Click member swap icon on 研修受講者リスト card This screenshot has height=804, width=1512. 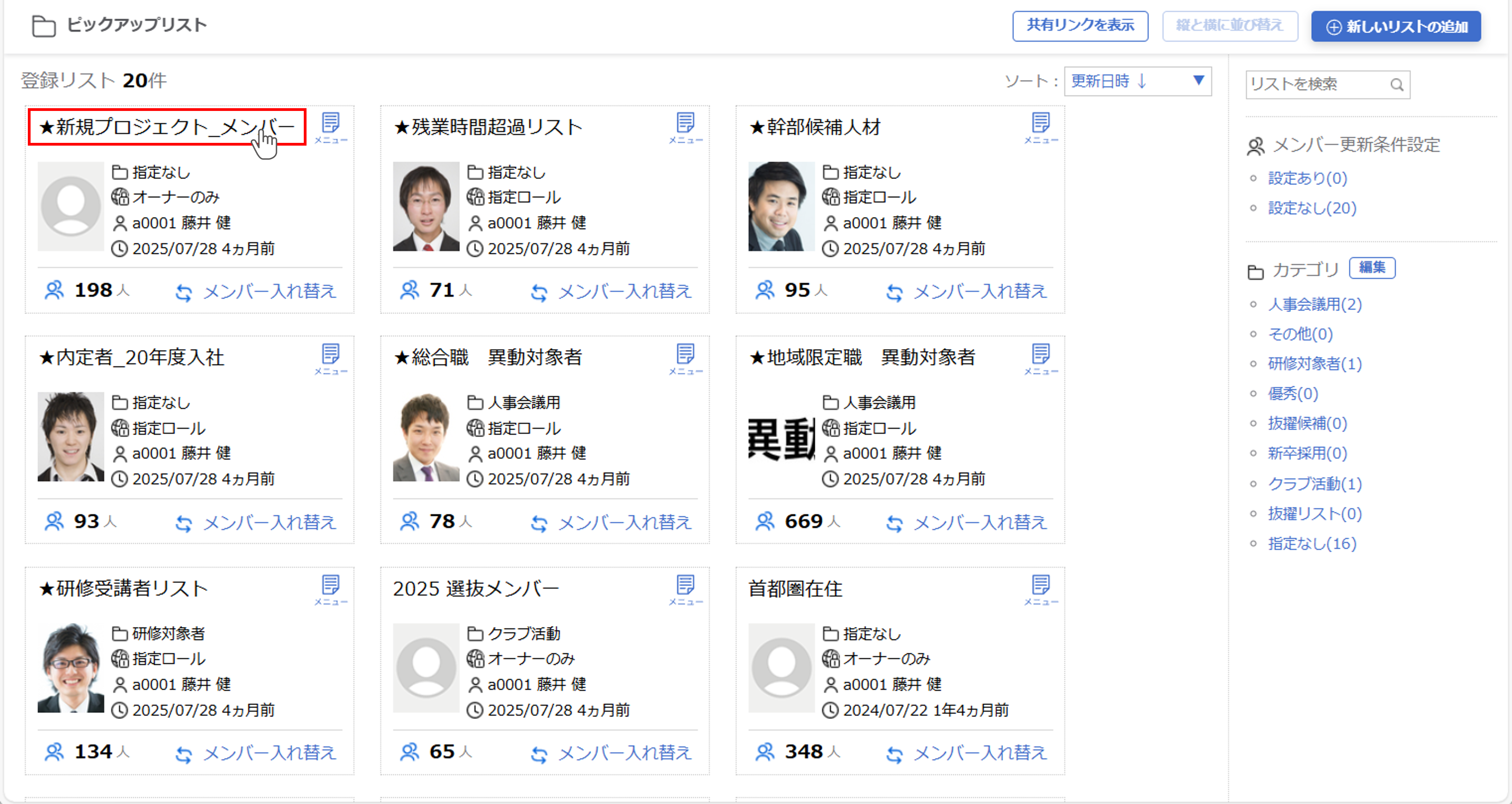point(184,754)
